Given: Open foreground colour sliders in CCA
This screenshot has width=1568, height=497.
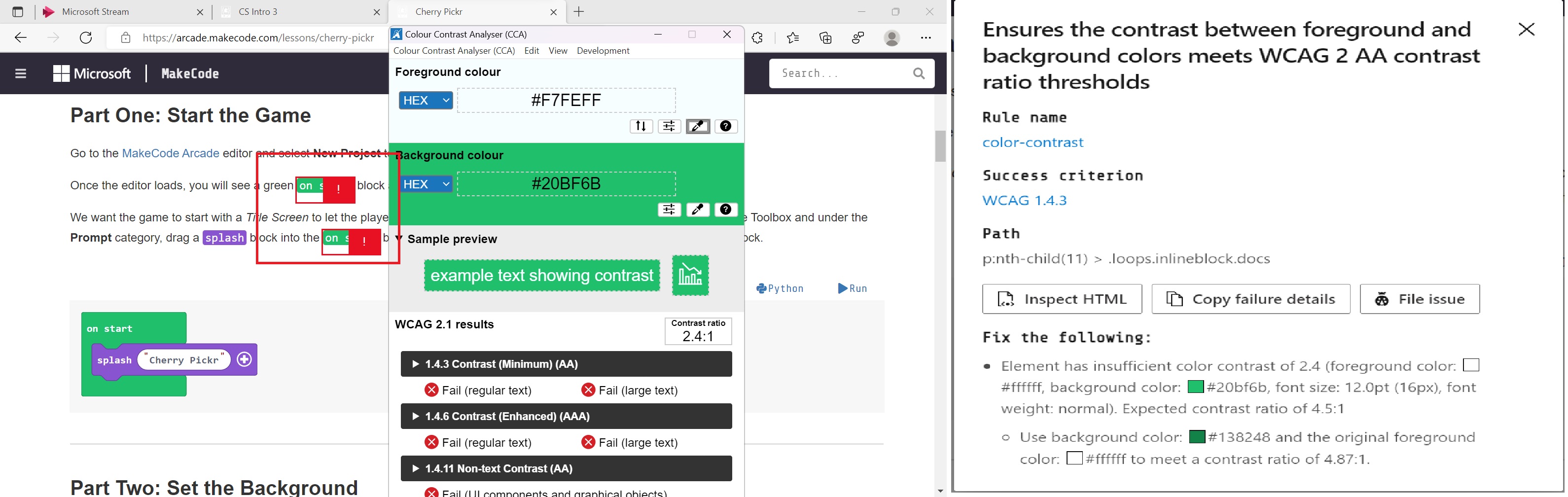Looking at the screenshot, I should click(669, 126).
